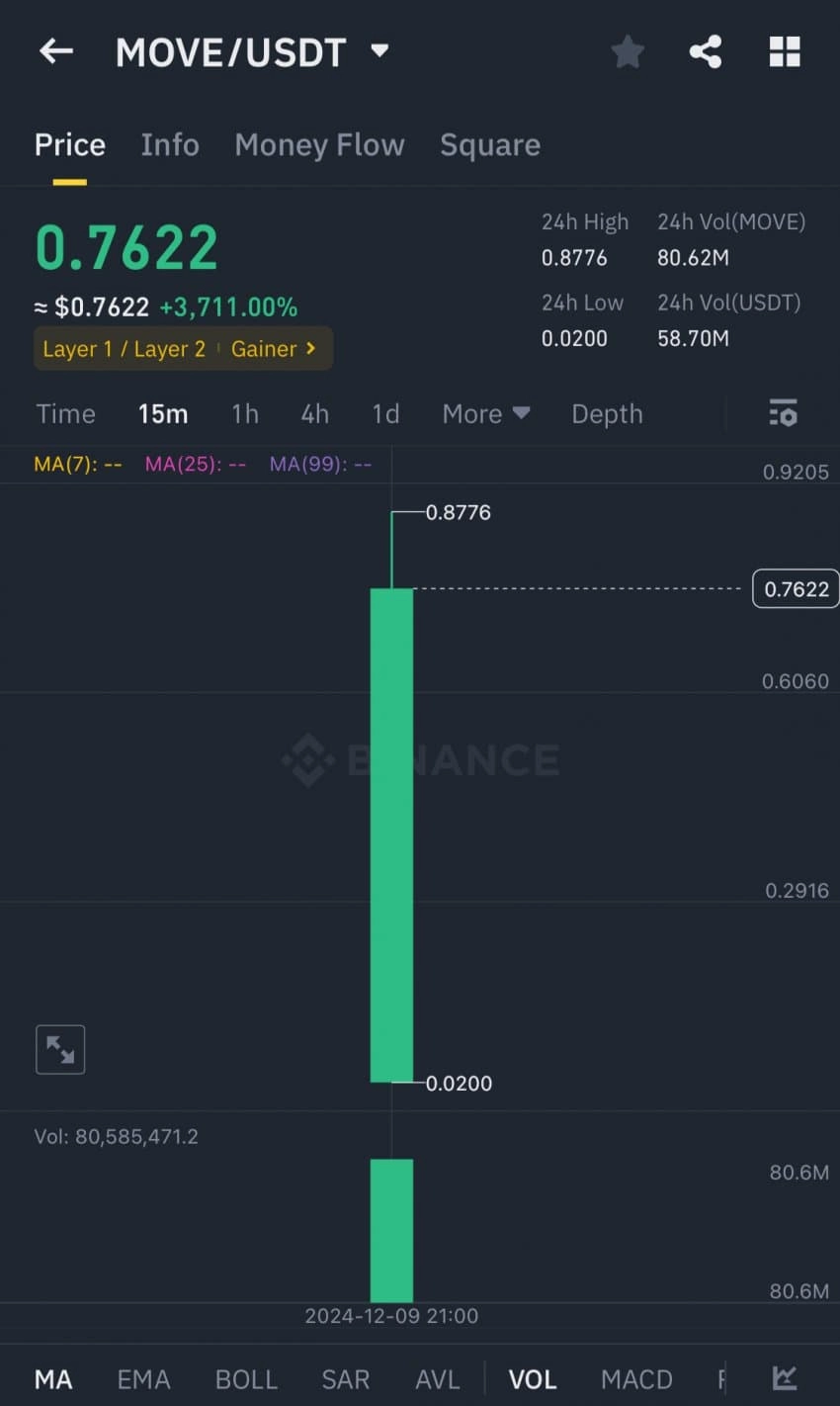This screenshot has width=840, height=1406.
Task: Click the green price candlestick
Action: [x=391, y=835]
